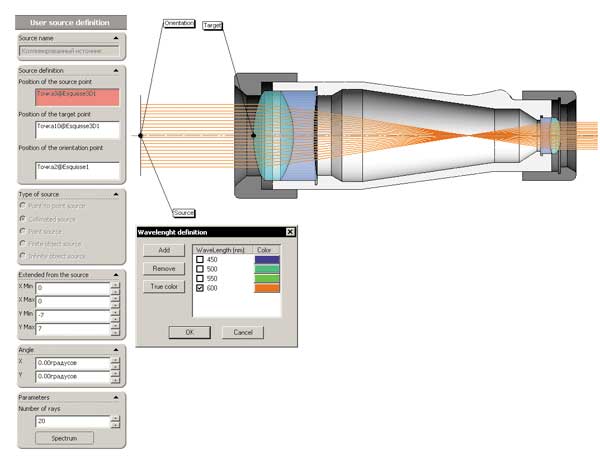600x464 pixels.
Task: Collapse the Source definition section
Action: tap(119, 71)
